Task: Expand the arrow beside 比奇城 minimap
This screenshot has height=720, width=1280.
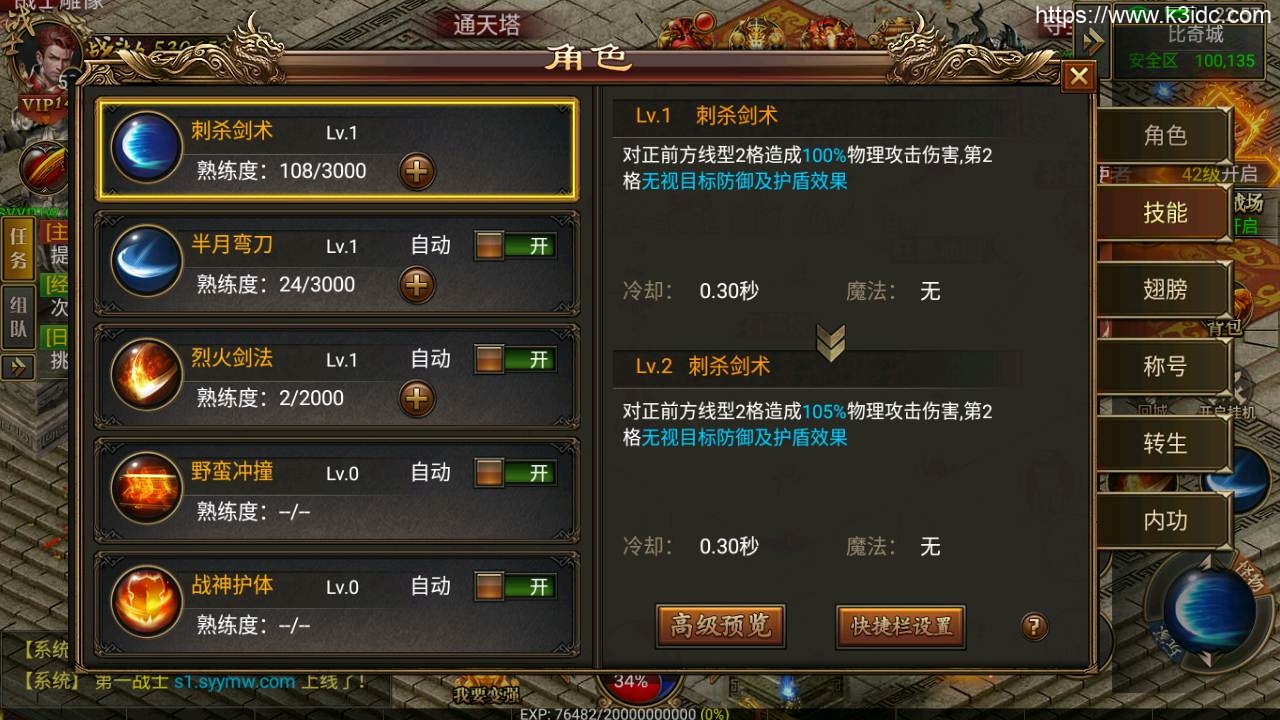Action: [1094, 42]
